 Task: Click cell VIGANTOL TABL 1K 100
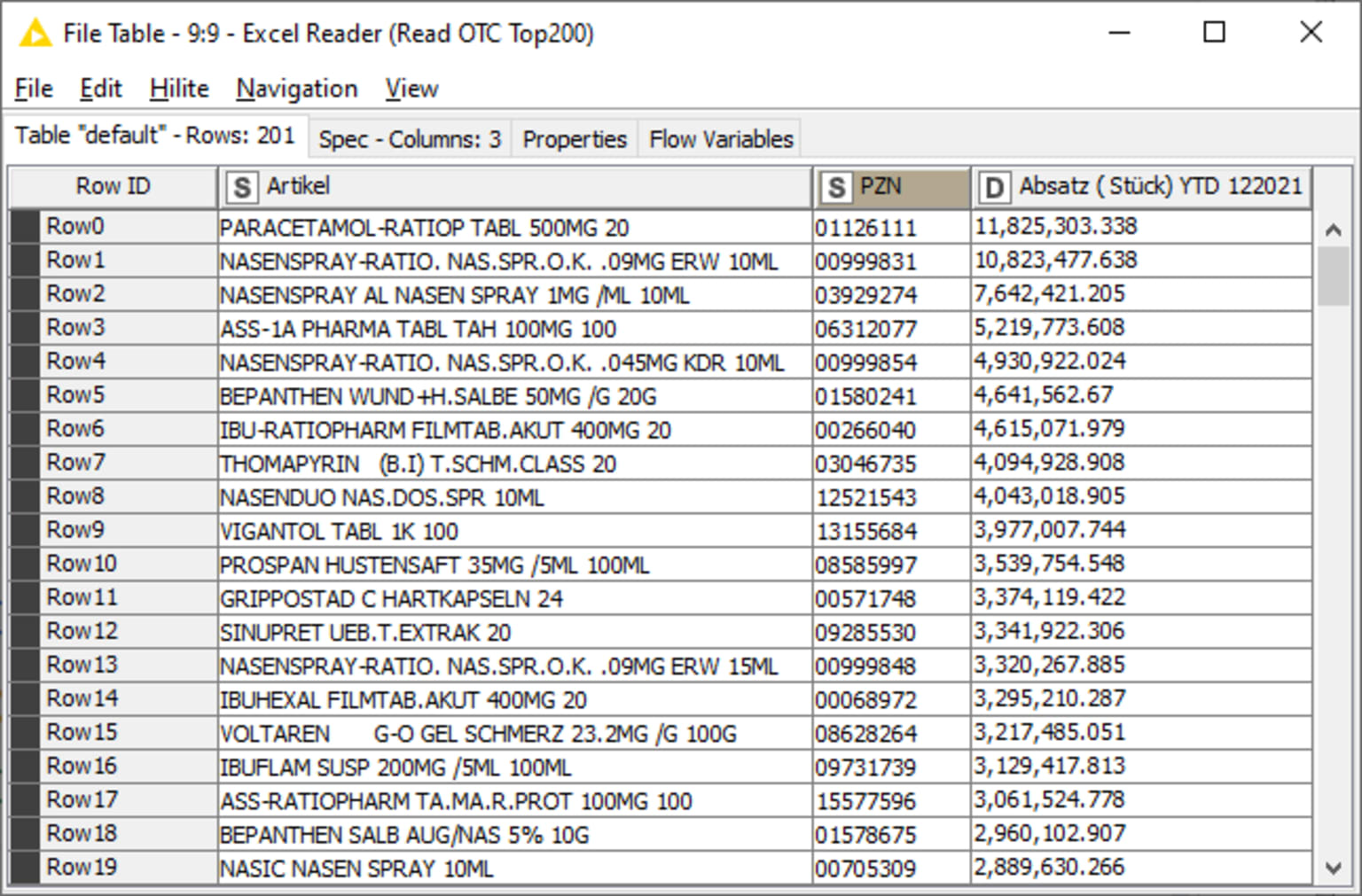click(x=515, y=530)
